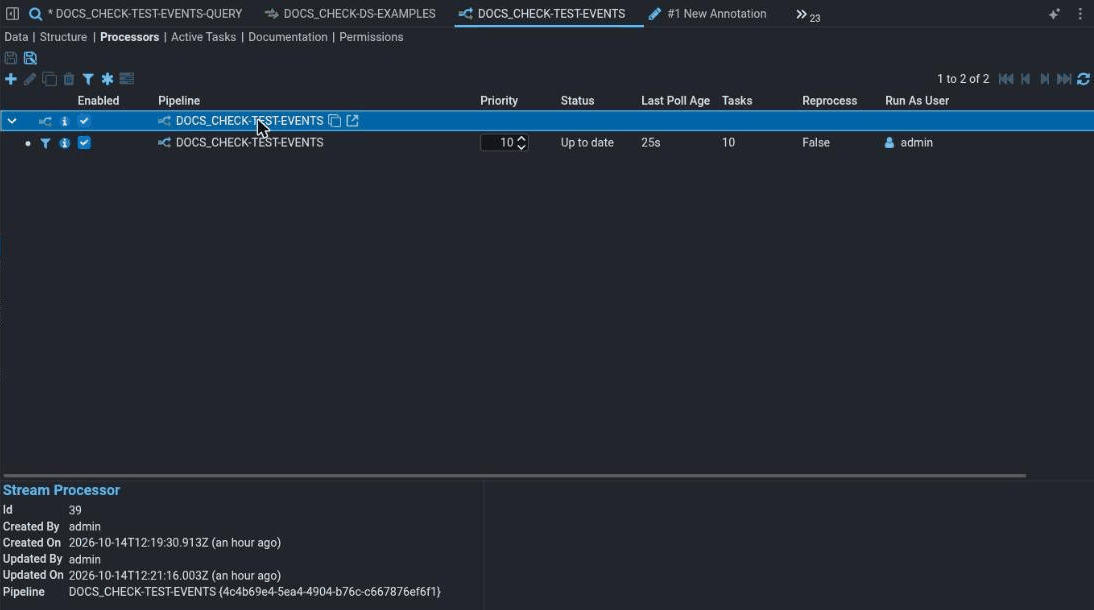Click the asterisk toolbar icon

pos(107,79)
